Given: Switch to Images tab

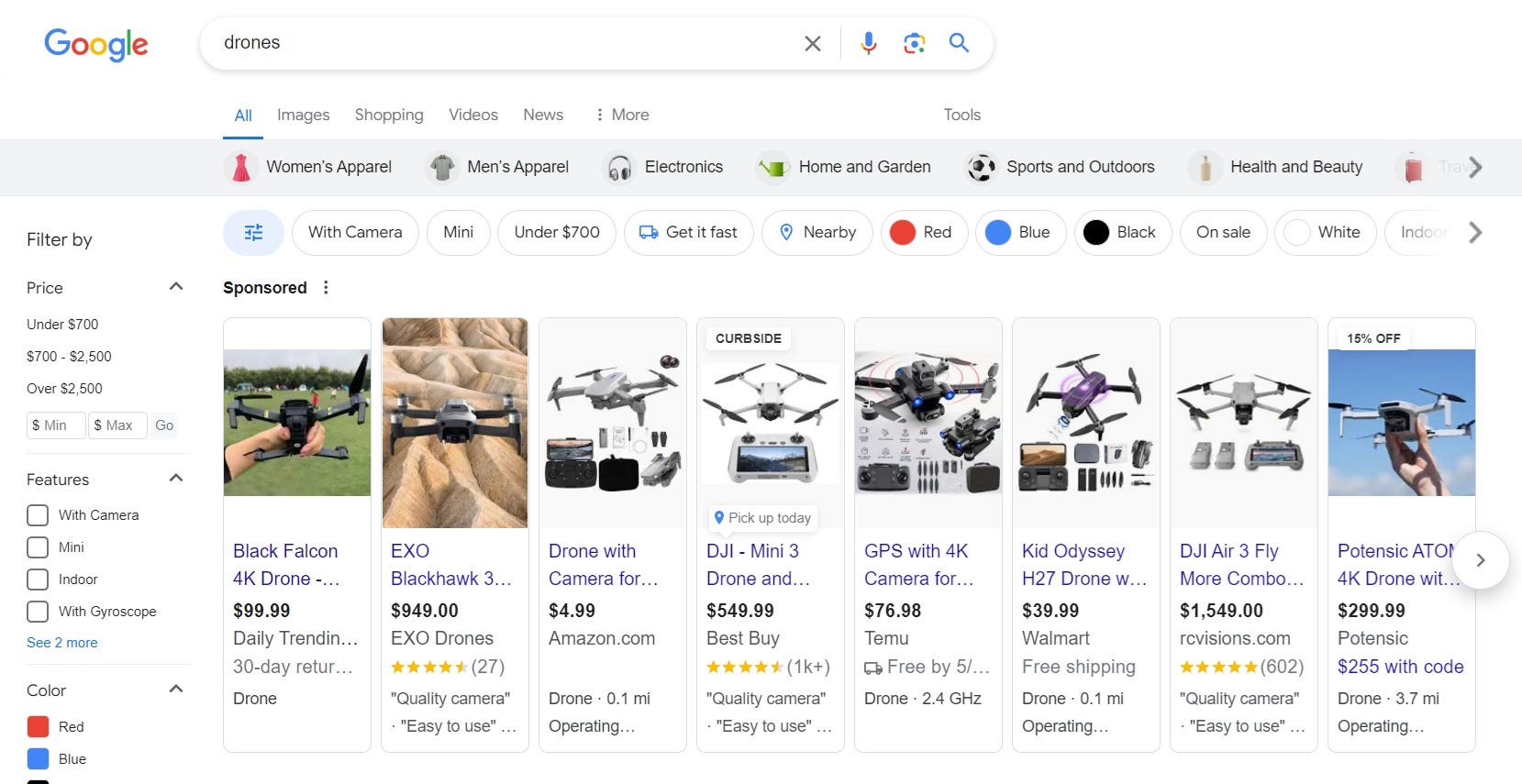Looking at the screenshot, I should (303, 115).
